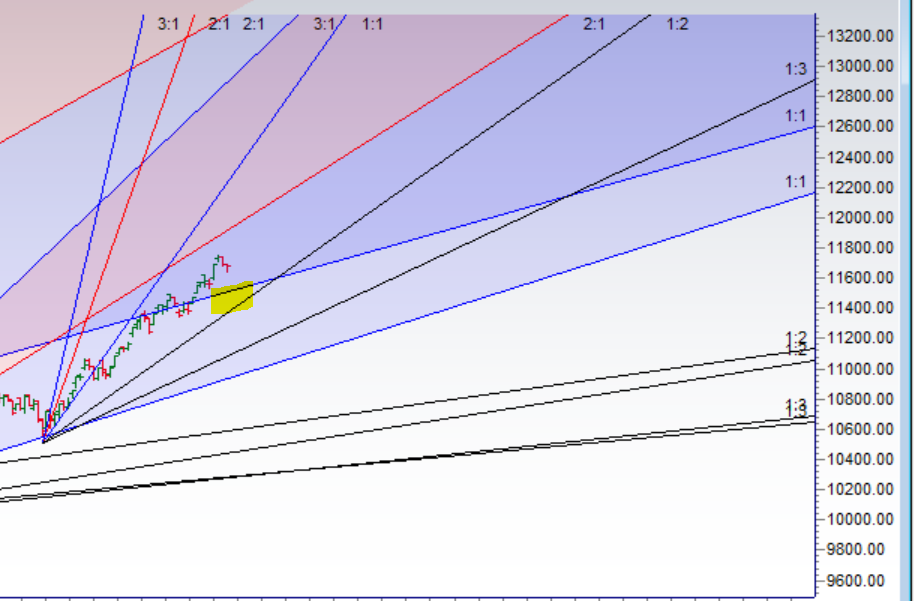Click the yellow highlighted rectangle on chart

pos(231,298)
